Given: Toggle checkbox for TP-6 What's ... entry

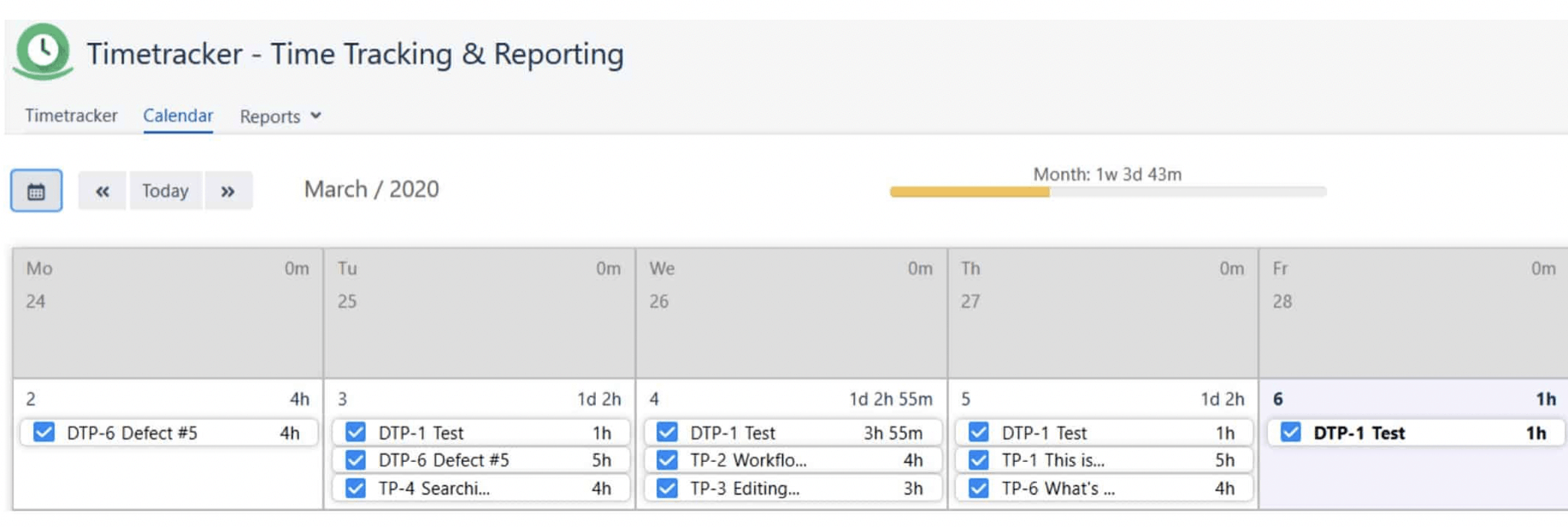Looking at the screenshot, I should [x=979, y=489].
